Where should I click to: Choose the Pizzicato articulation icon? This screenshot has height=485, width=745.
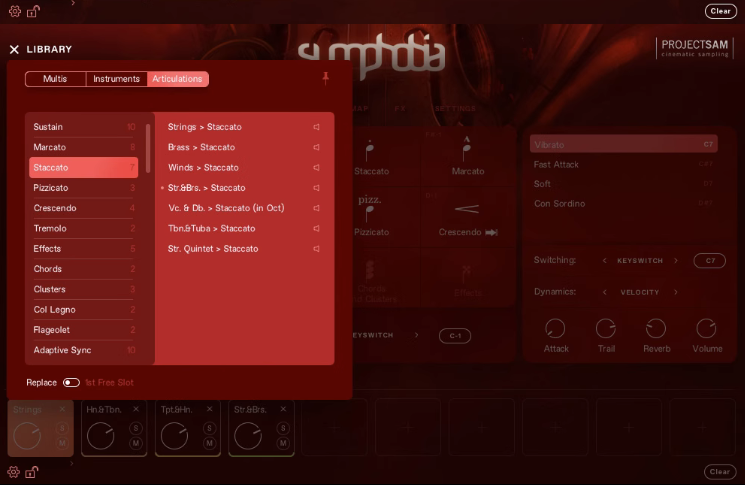[370, 208]
